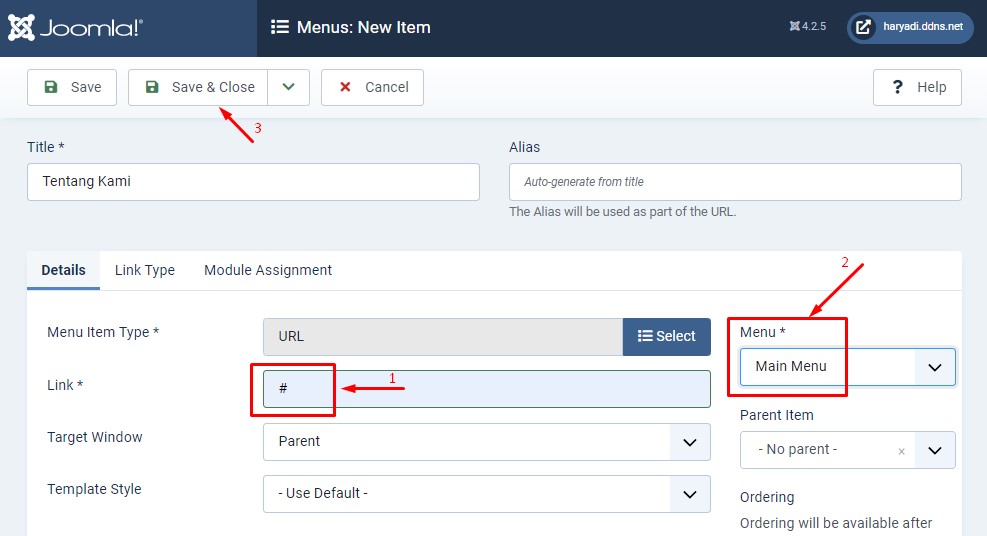Click Save & Close button
The width and height of the screenshot is (987, 536).
[x=199, y=87]
